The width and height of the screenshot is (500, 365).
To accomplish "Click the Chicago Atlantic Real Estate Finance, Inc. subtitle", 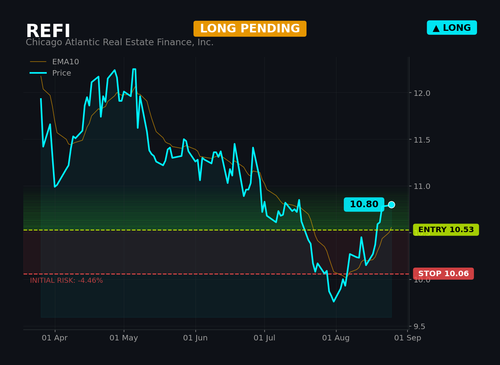I will tap(119, 42).
